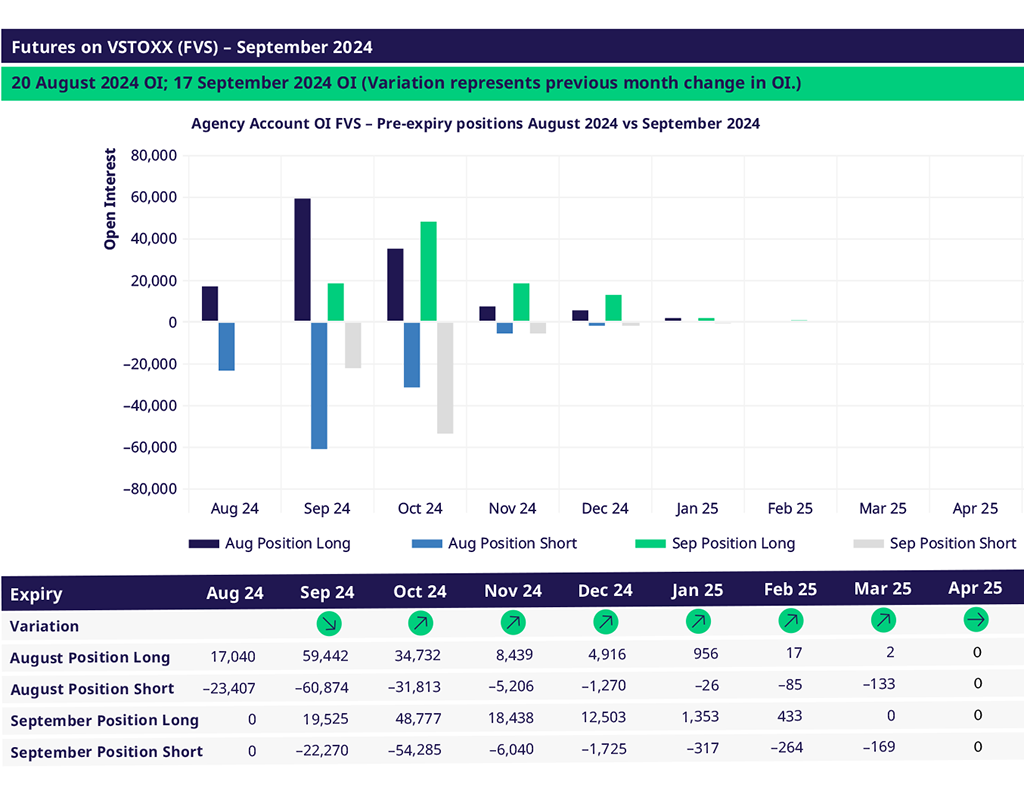The height and width of the screenshot is (791, 1024).
Task: Select the 59,442 table cell
Action: coord(327,656)
